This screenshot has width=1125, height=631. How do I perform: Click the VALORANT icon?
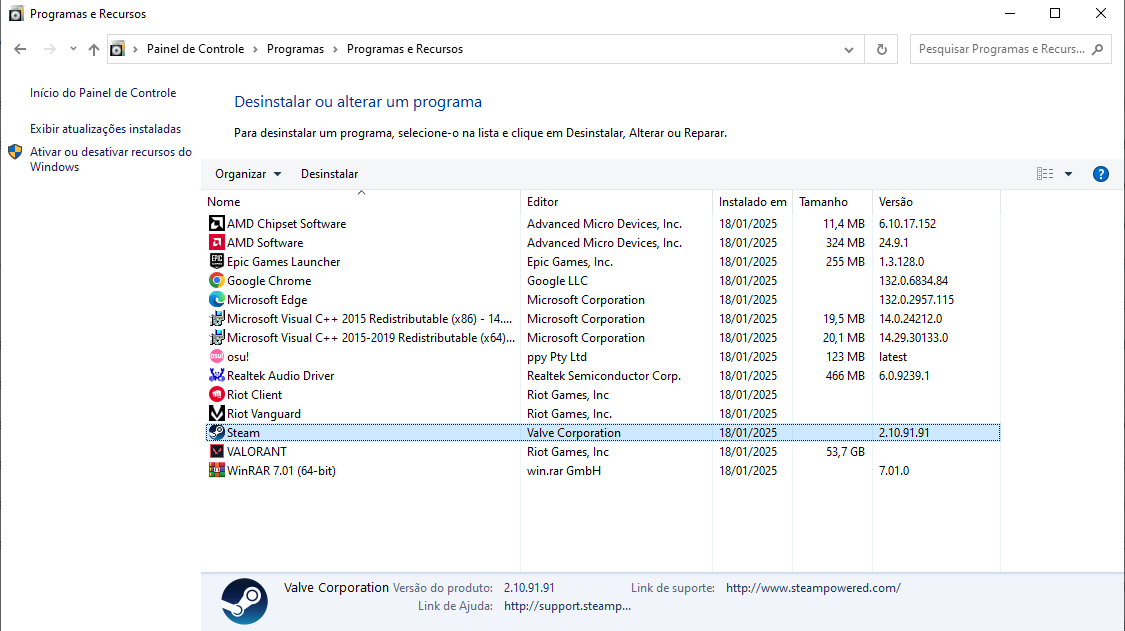coord(217,452)
